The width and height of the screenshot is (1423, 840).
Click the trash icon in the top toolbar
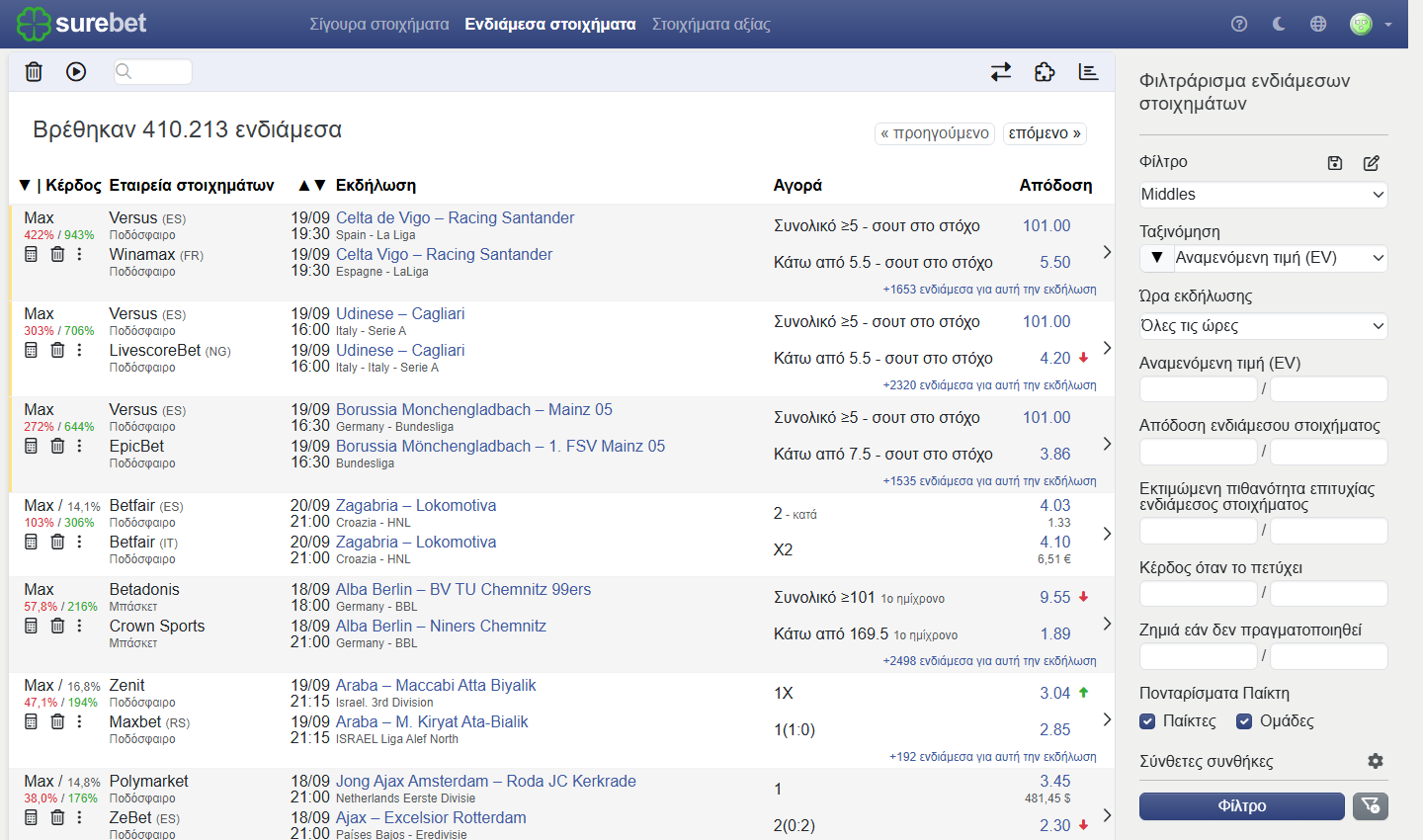pyautogui.click(x=34, y=71)
